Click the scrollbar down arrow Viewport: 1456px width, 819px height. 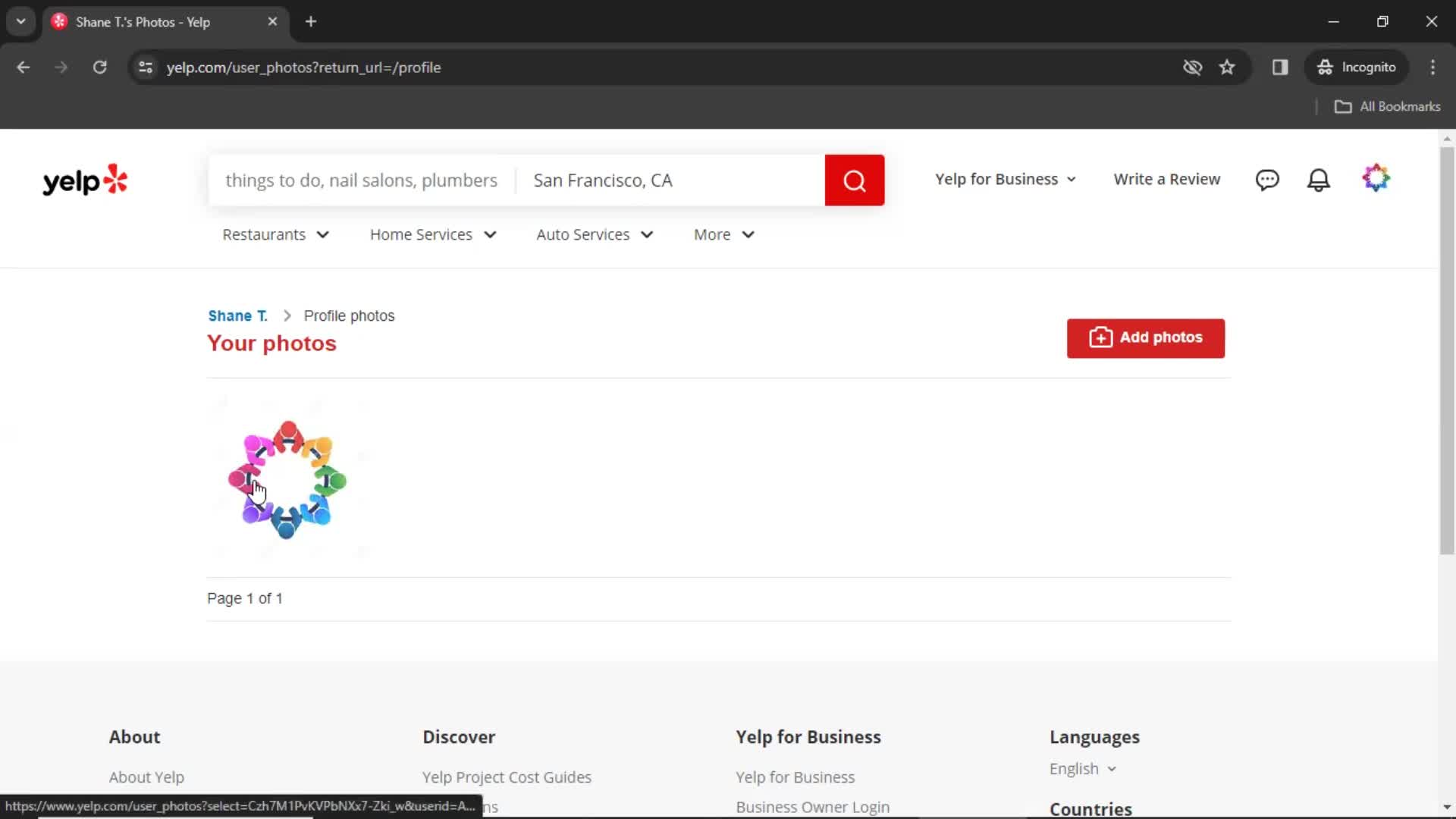pyautogui.click(x=1447, y=808)
